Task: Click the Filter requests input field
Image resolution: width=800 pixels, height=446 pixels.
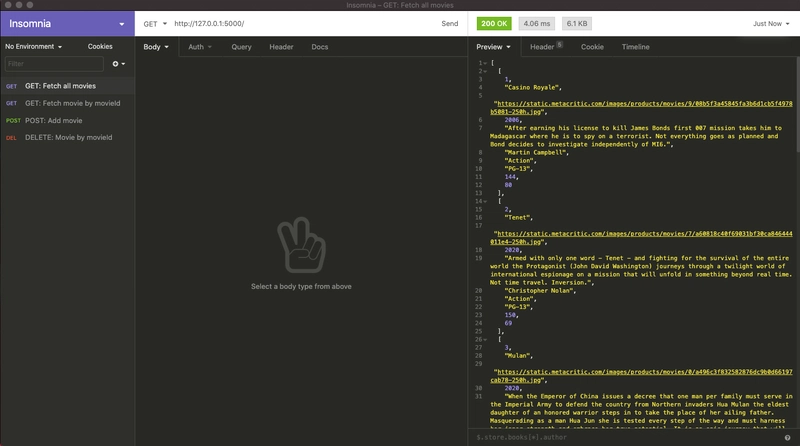Action: (x=54, y=64)
